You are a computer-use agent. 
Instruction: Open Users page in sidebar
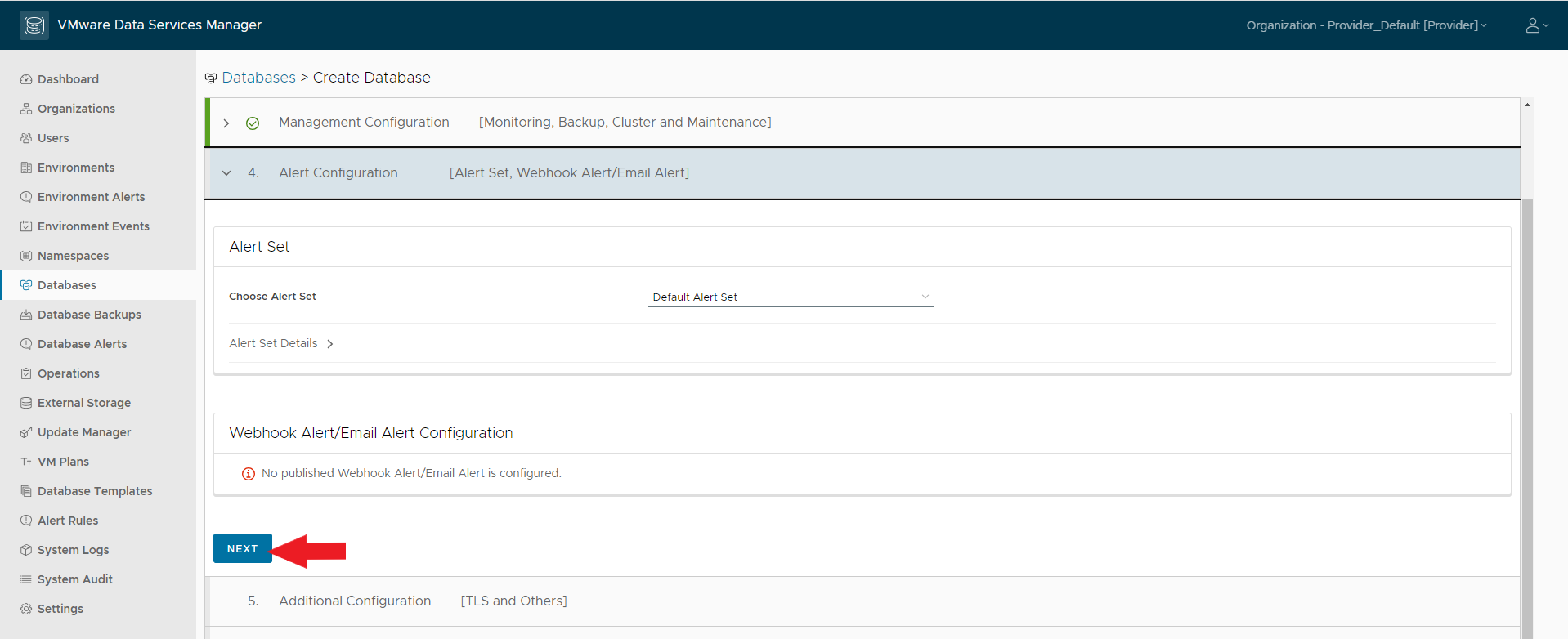pyautogui.click(x=53, y=138)
